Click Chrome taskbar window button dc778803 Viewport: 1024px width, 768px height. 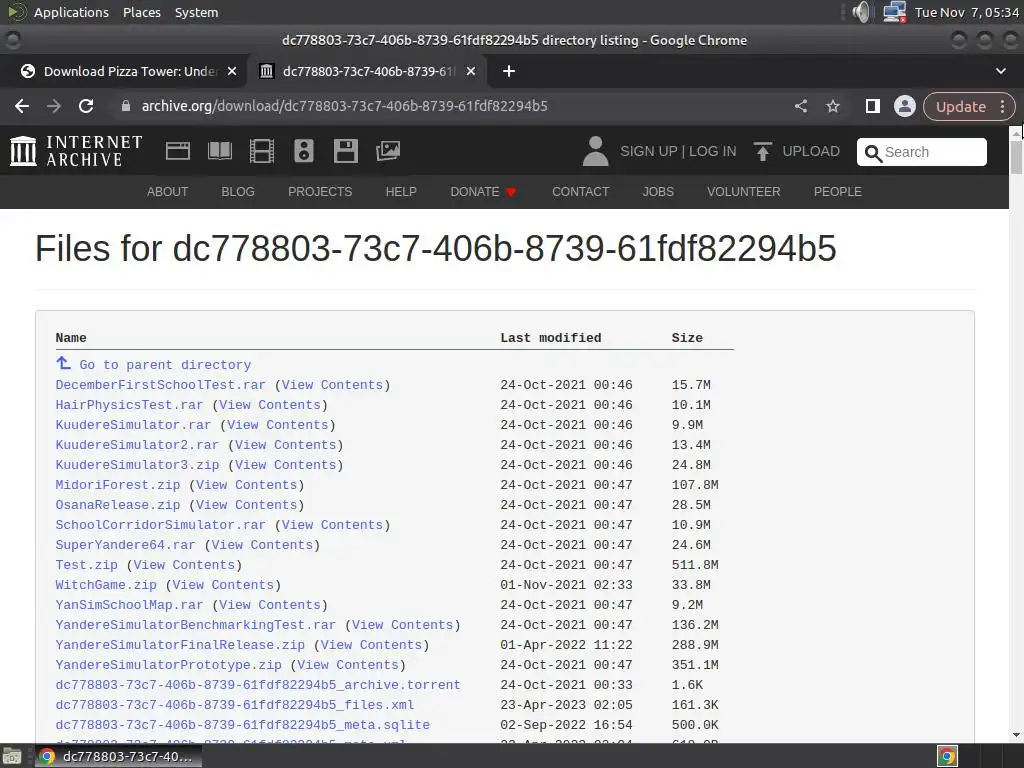118,757
